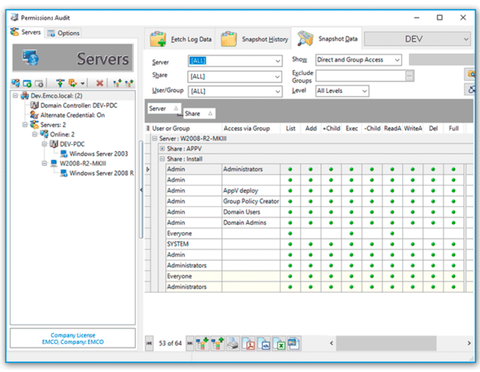The image size is (480, 372).
Task: Click the orange export icon in the Servers toolbar
Action: (x=72, y=83)
